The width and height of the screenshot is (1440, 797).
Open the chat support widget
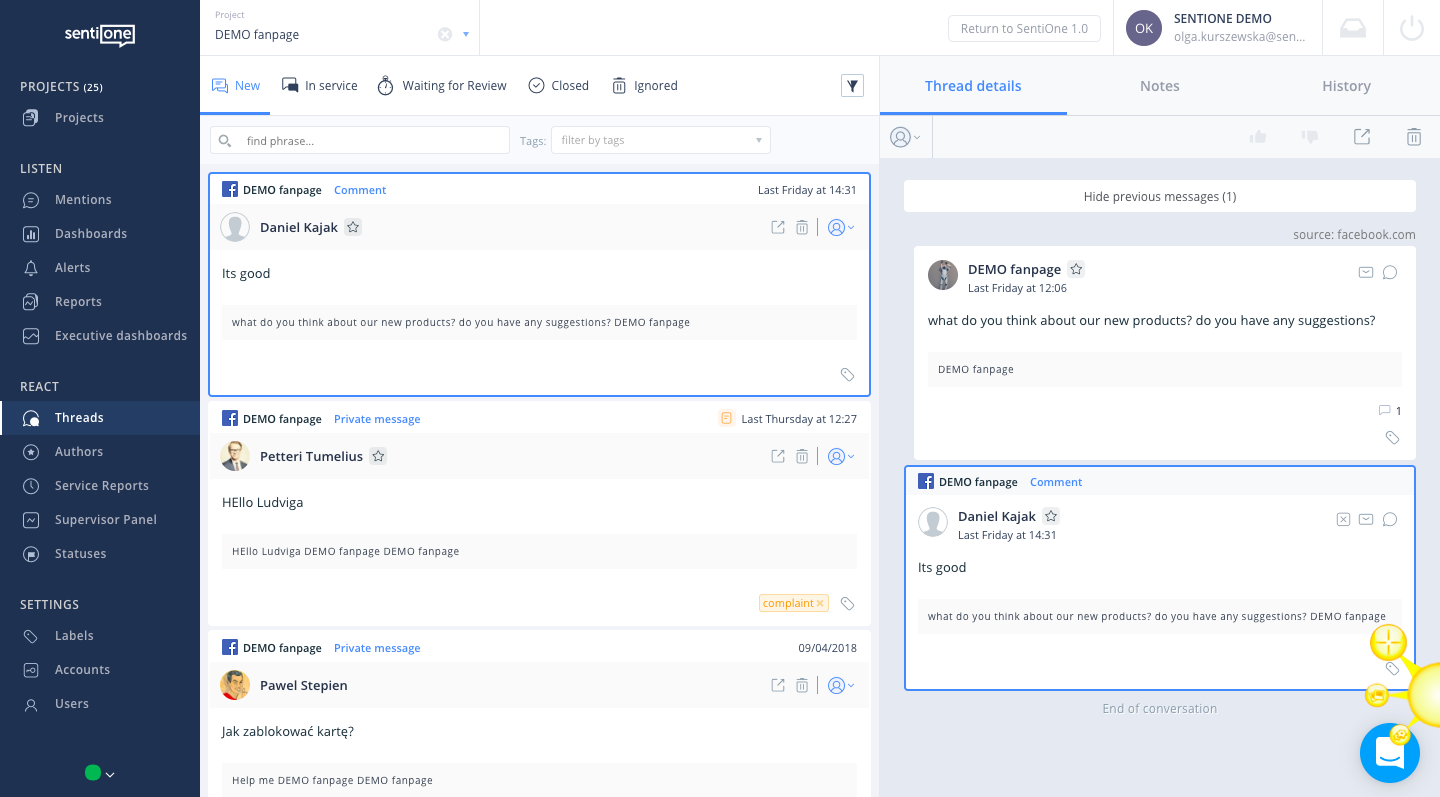click(x=1390, y=753)
